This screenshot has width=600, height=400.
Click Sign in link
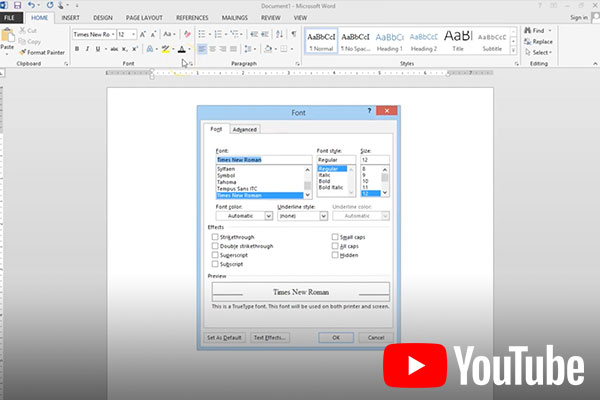click(579, 18)
